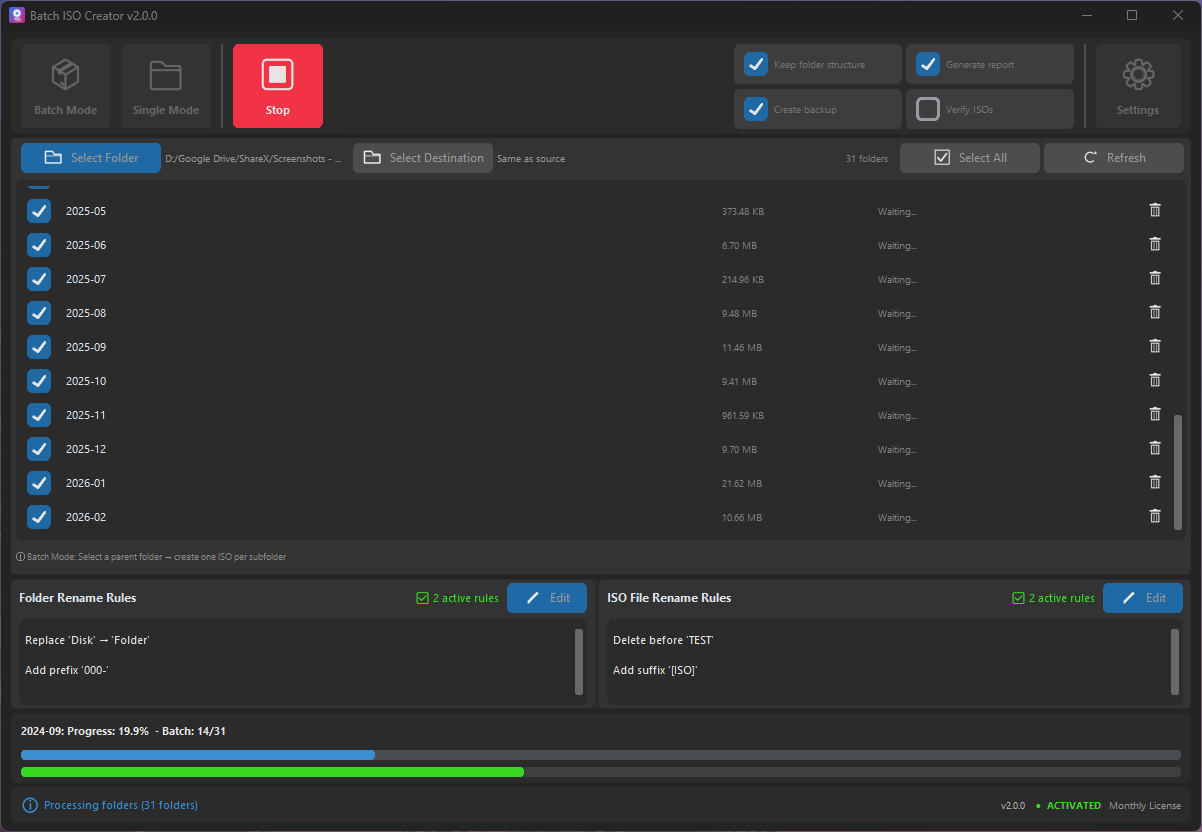Delete the 2026-02 row with trash icon
This screenshot has width=1202, height=832.
coord(1155,516)
